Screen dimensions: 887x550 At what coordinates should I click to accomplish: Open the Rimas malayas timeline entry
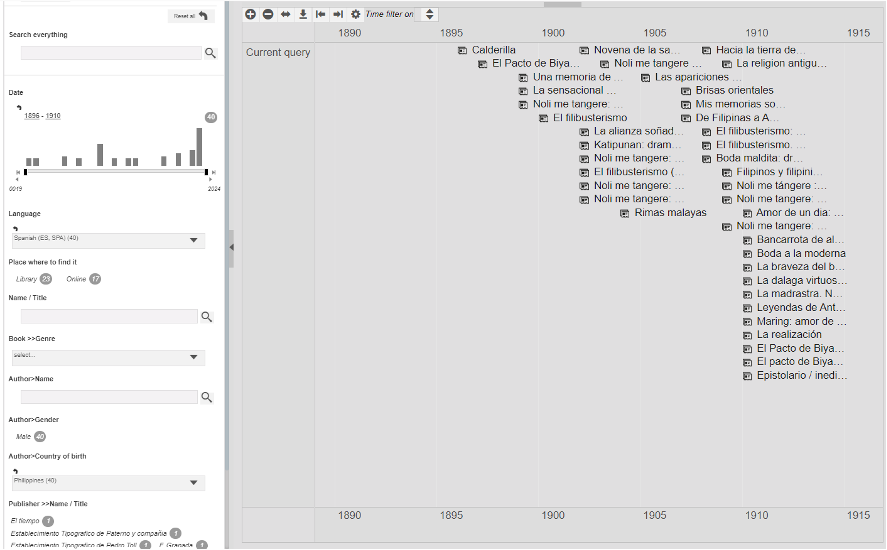[x=669, y=213]
